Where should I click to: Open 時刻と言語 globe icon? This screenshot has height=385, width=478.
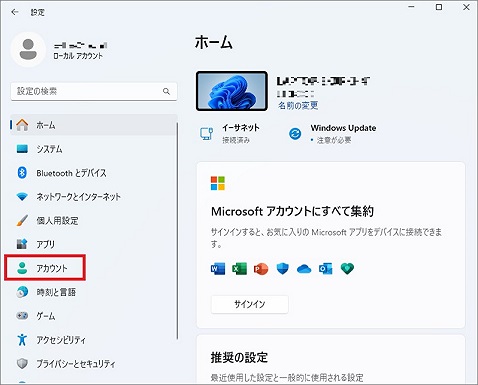click(x=22, y=292)
